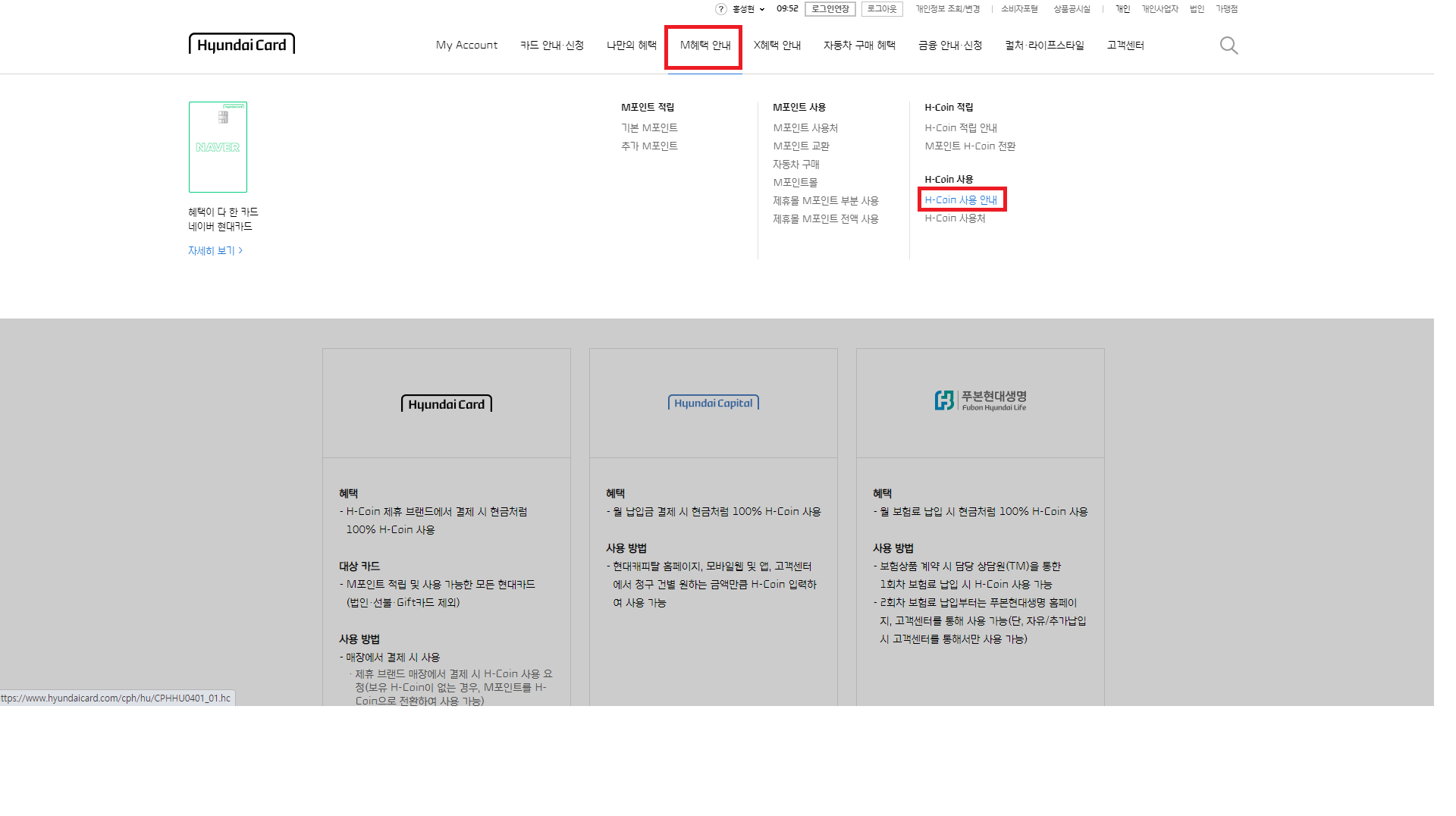Select H-Coin 적립 안내 submenu item
This screenshot has width=1456, height=816.
tap(961, 128)
